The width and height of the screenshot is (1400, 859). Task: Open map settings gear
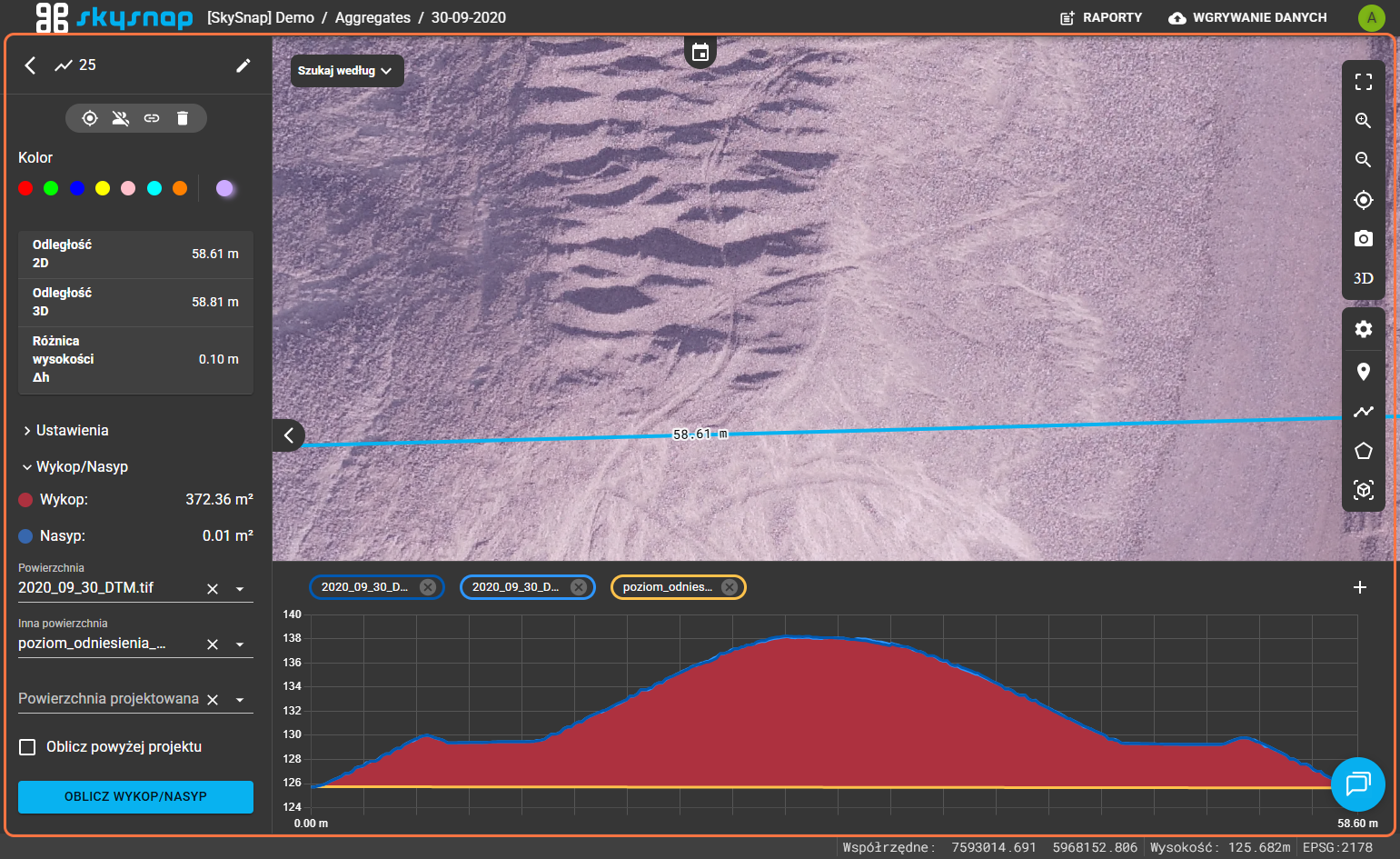click(1363, 329)
